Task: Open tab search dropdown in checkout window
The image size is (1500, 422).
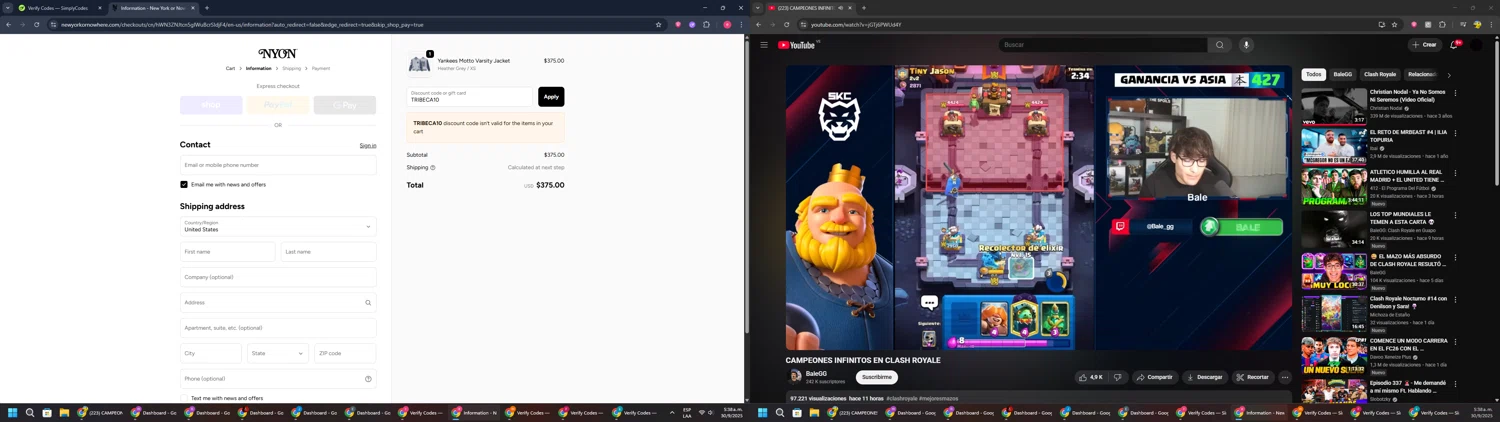Action: coord(8,8)
